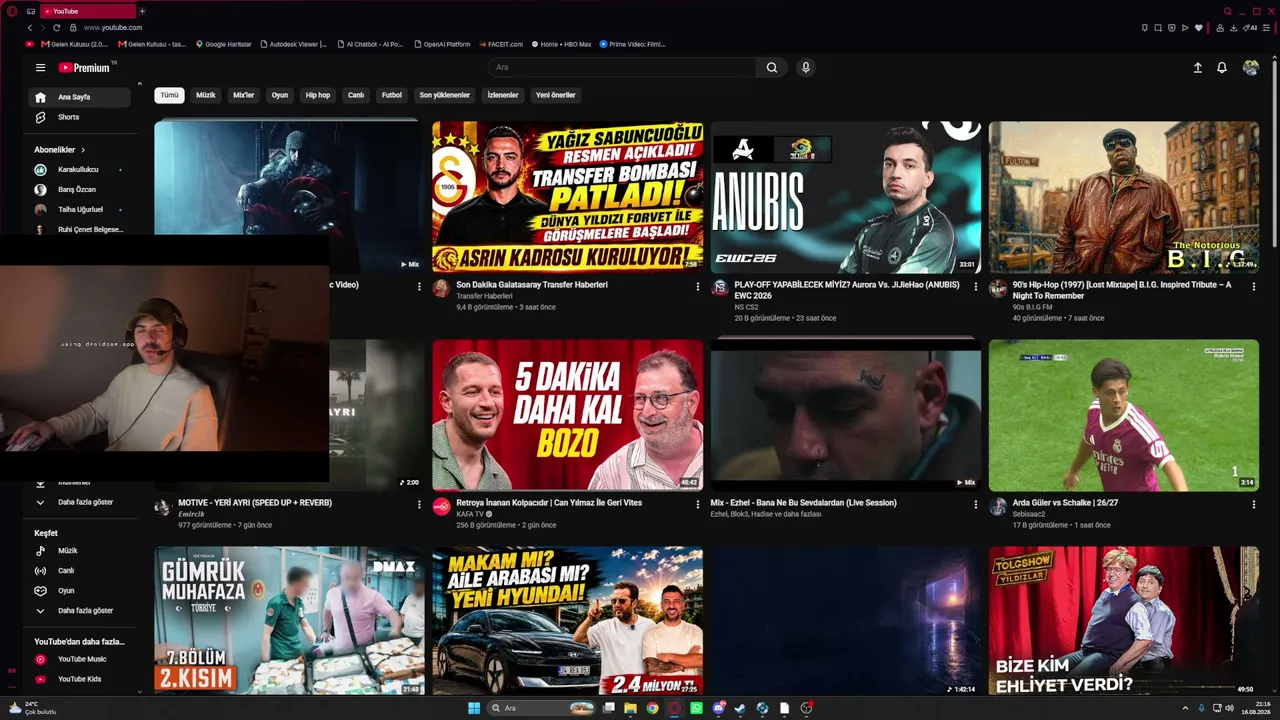Open the notifications bell
The image size is (1280, 720).
tap(1222, 68)
